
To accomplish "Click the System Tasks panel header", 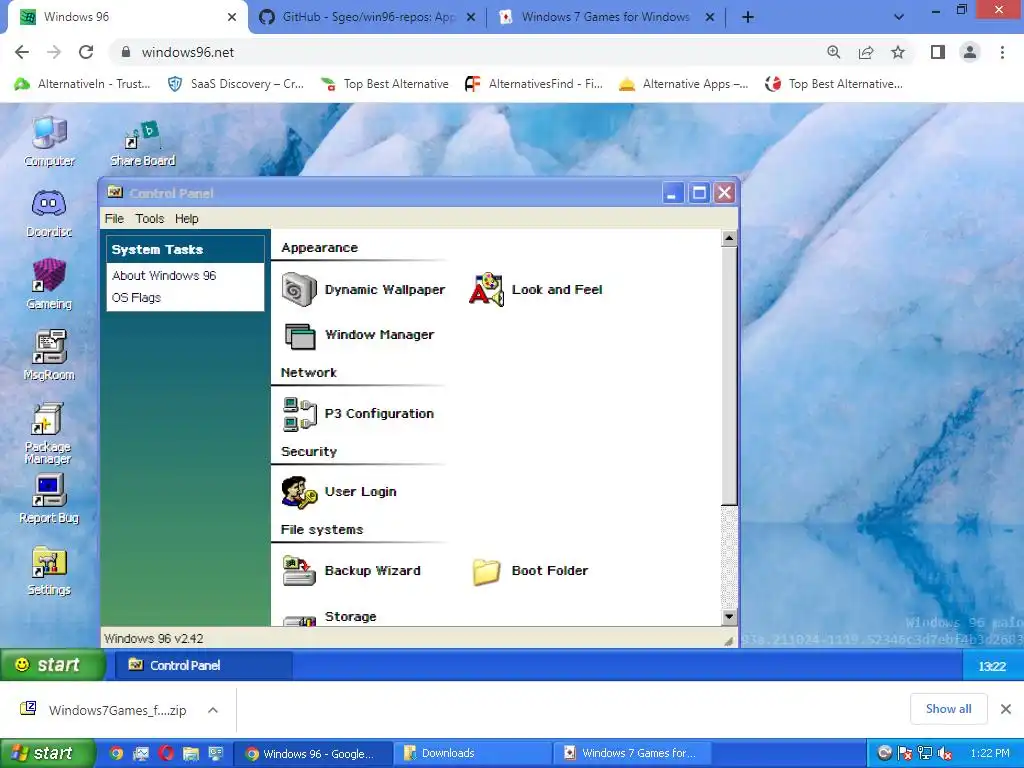I will point(185,249).
